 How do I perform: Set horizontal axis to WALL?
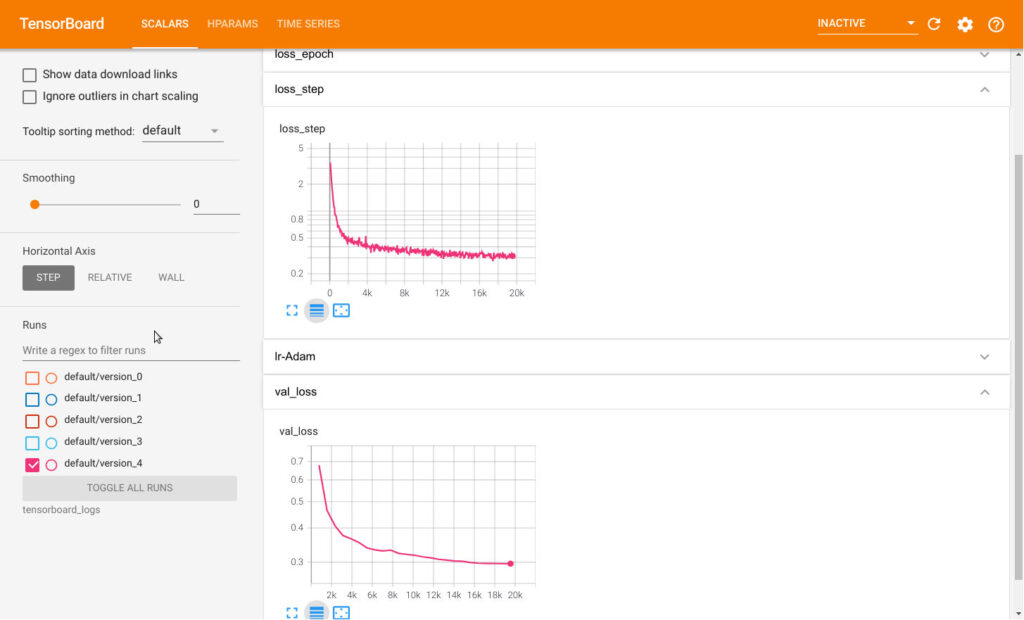(171, 277)
